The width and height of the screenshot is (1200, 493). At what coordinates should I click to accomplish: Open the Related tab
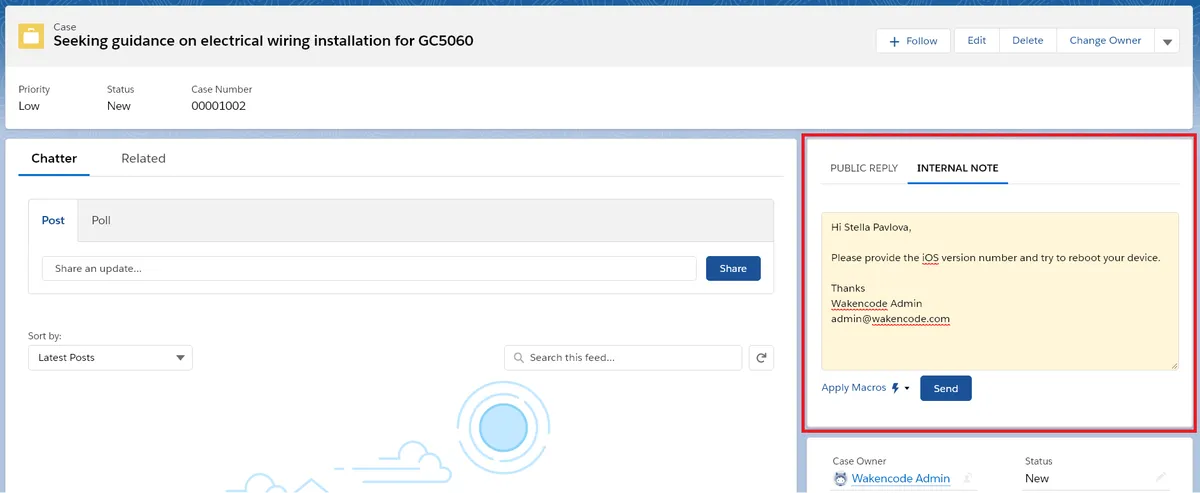tap(143, 158)
